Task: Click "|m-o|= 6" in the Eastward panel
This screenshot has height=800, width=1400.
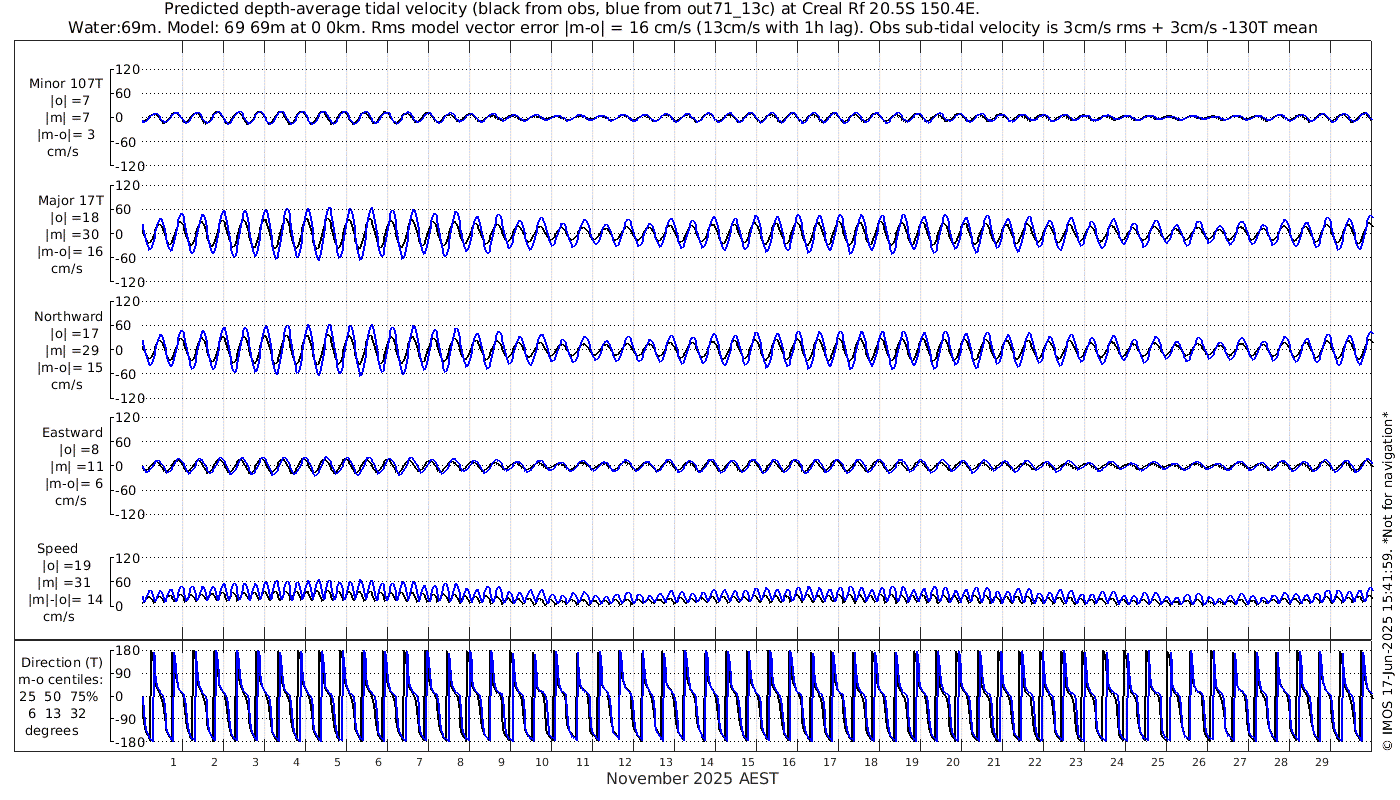Action: point(74,484)
